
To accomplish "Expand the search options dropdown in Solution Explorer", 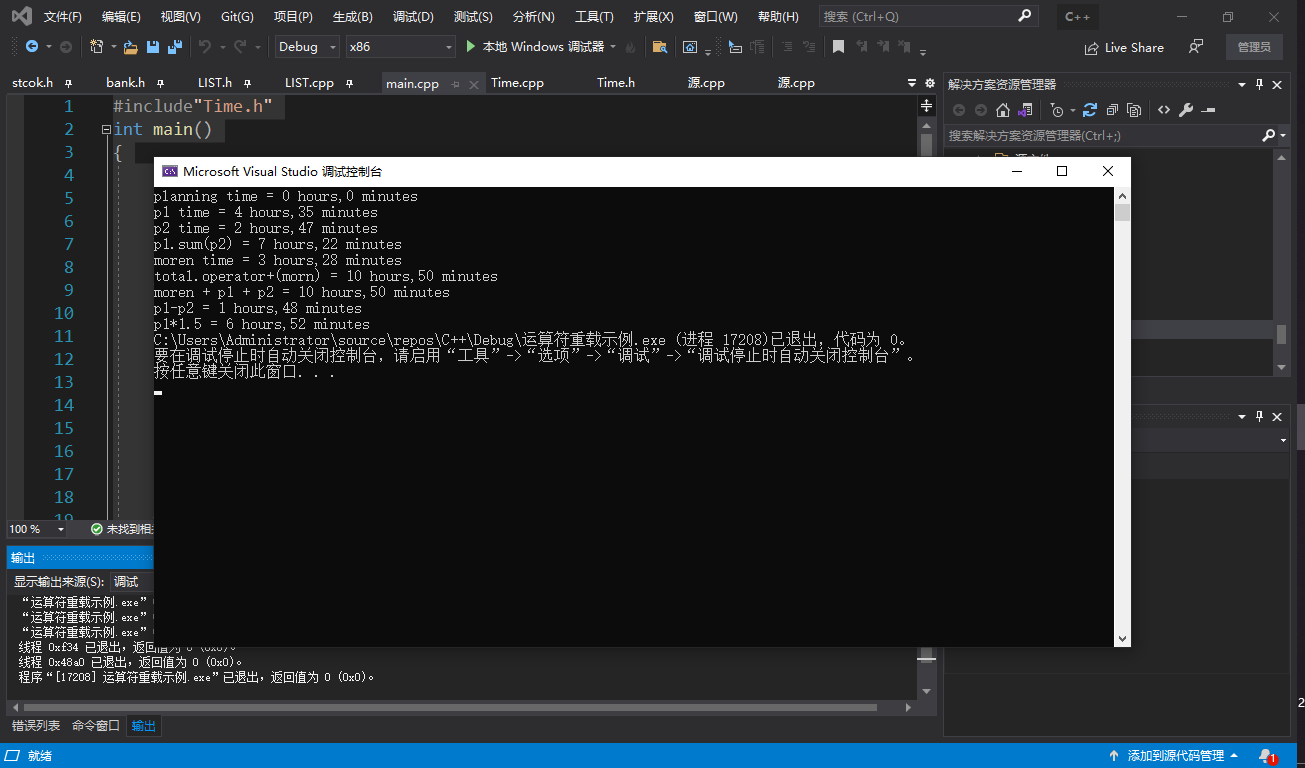I will point(1283,135).
